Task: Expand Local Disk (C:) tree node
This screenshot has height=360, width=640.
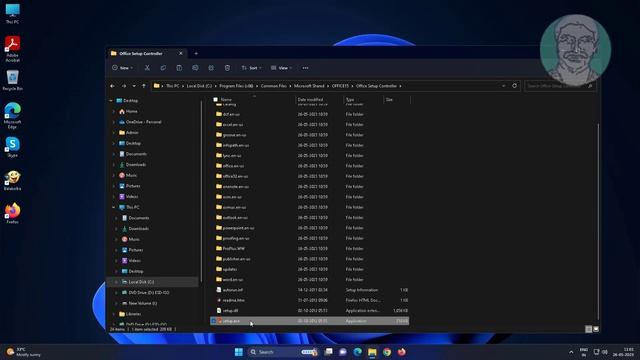Action: click(116, 282)
